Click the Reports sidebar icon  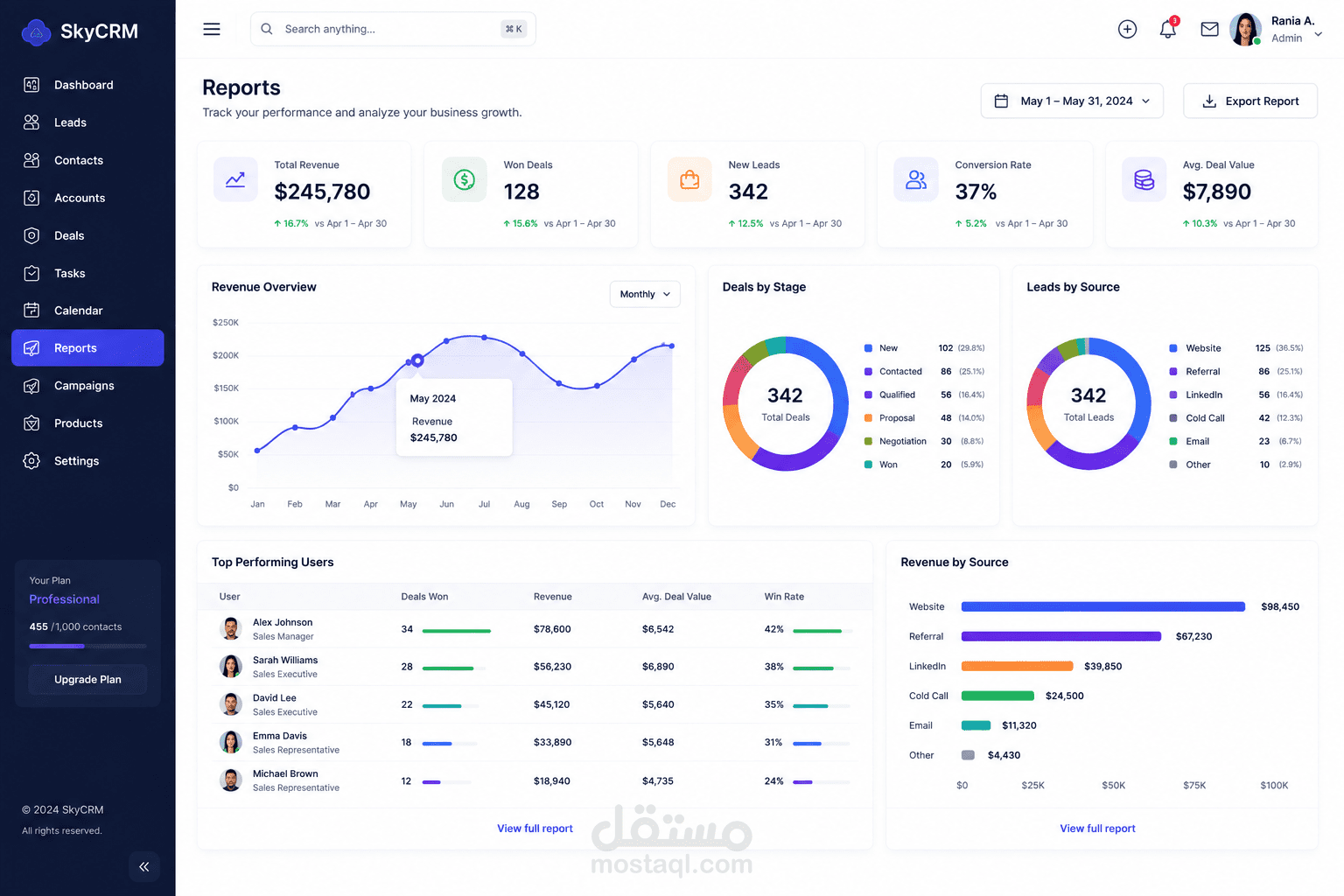(31, 347)
